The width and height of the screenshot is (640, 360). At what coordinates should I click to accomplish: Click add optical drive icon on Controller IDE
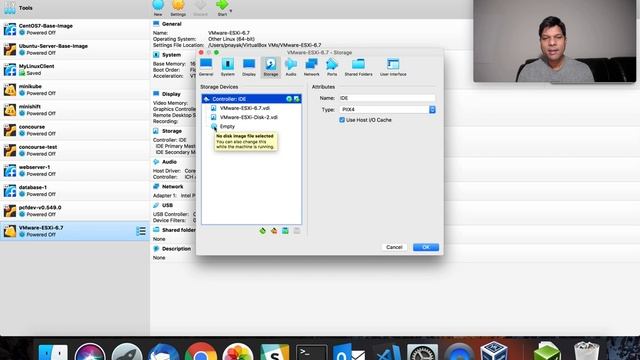(x=289, y=99)
